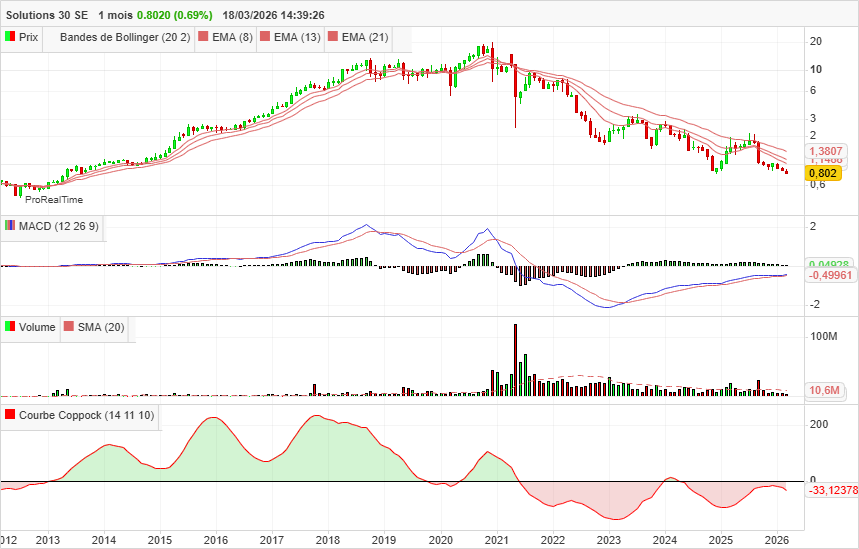
Task: Click the Prix legend color icon
Action: coord(10,37)
